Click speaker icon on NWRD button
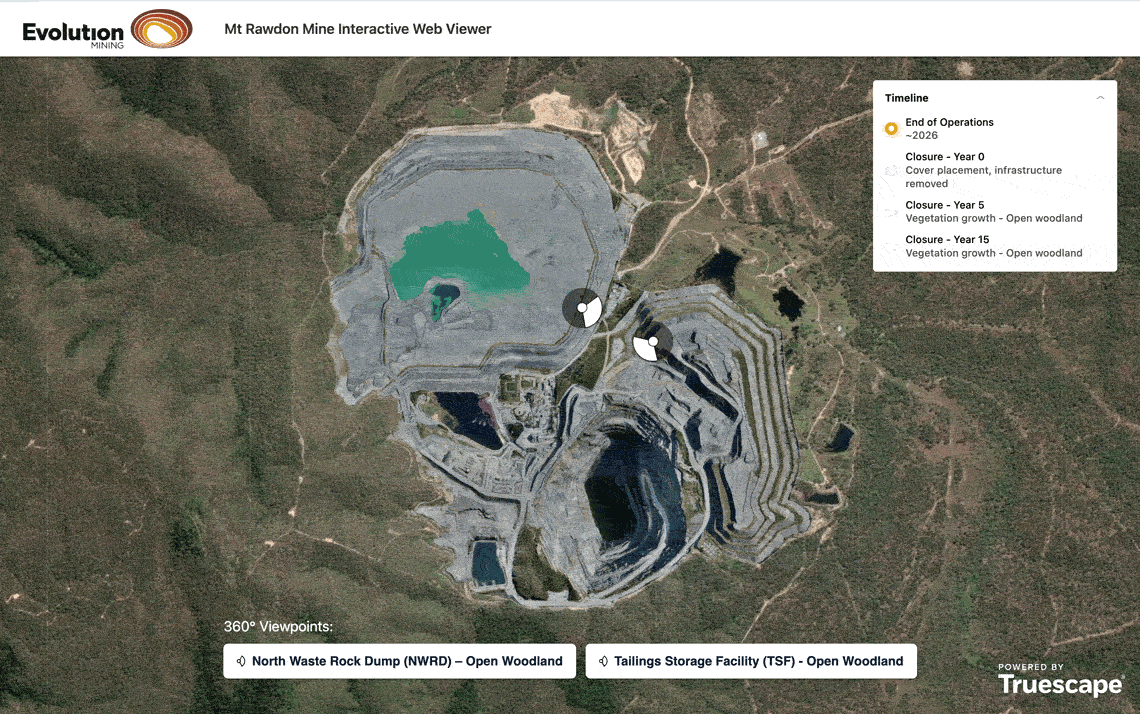 (241, 661)
